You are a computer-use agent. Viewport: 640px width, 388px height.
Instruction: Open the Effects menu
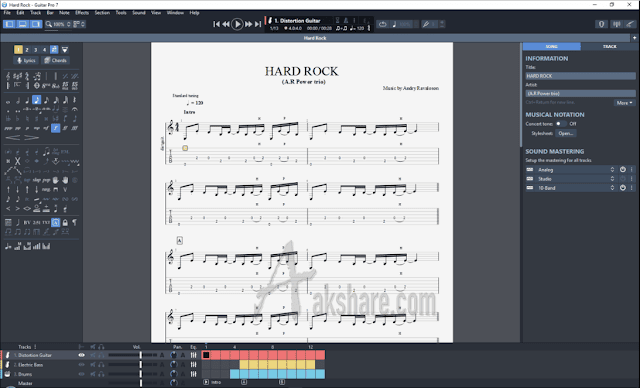[82, 13]
